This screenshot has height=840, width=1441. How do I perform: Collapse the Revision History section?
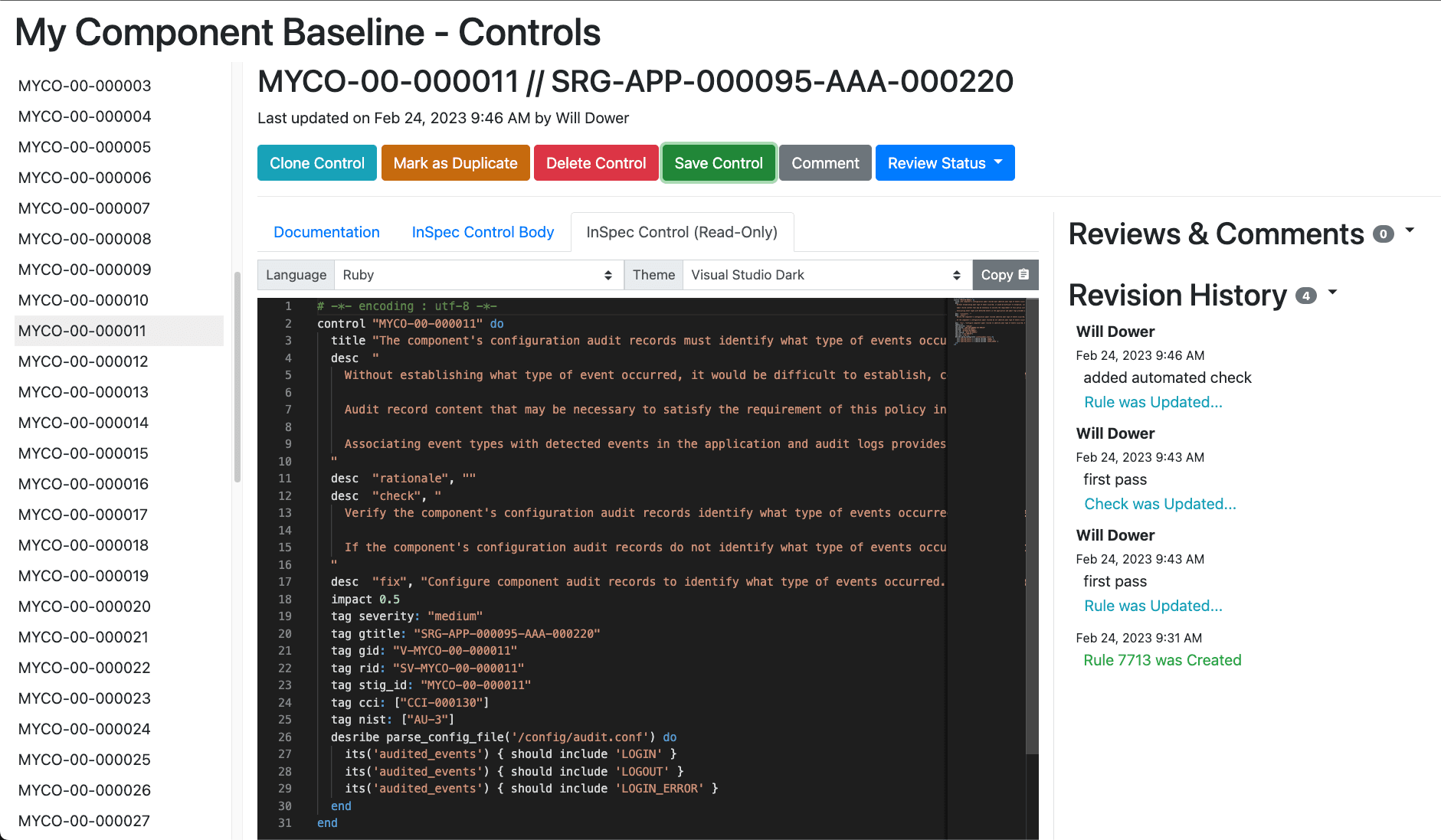point(1333,292)
